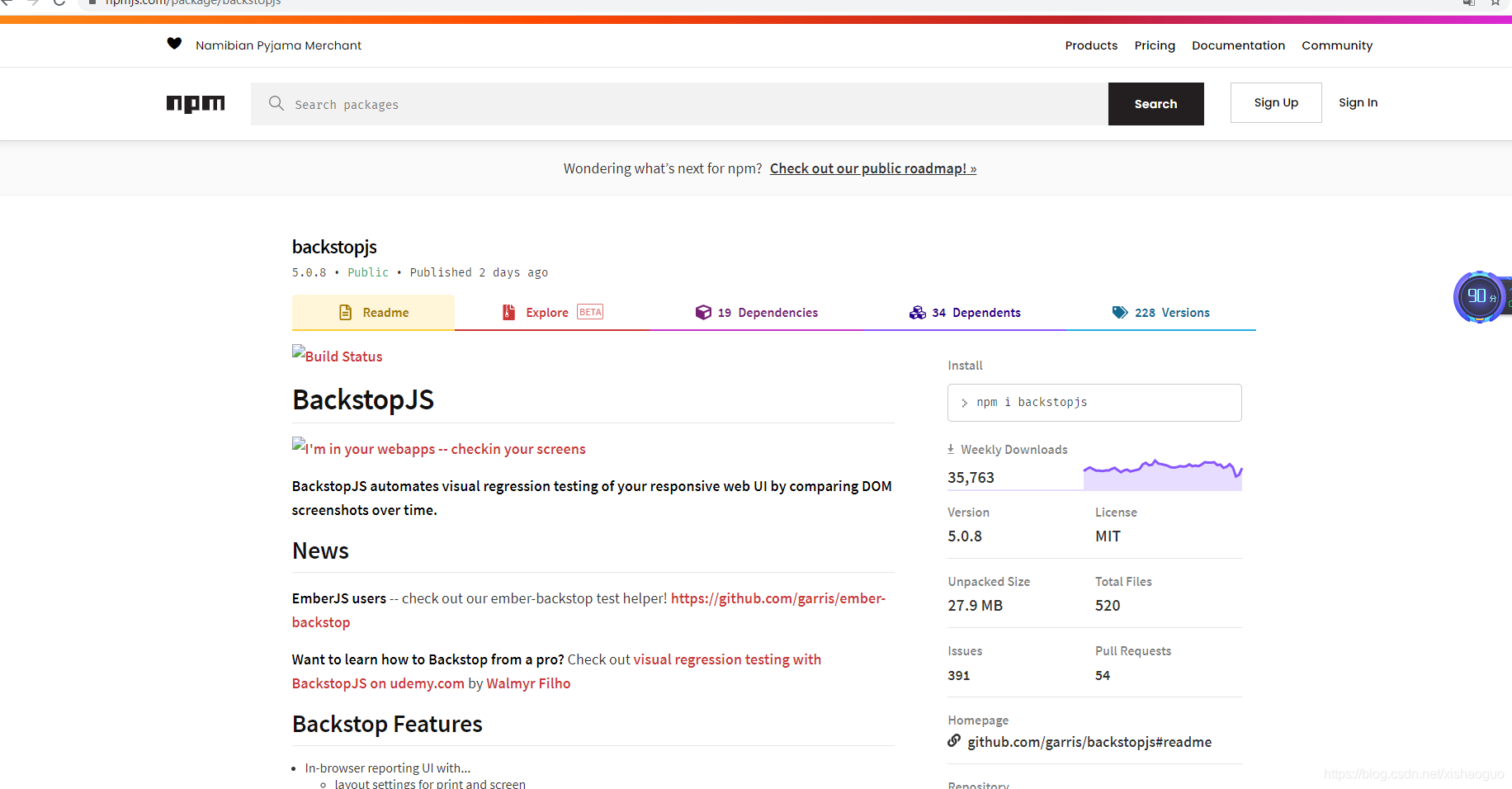The height and width of the screenshot is (789, 1512).
Task: Copy the npm i backstopjs install command
Action: [1094, 403]
